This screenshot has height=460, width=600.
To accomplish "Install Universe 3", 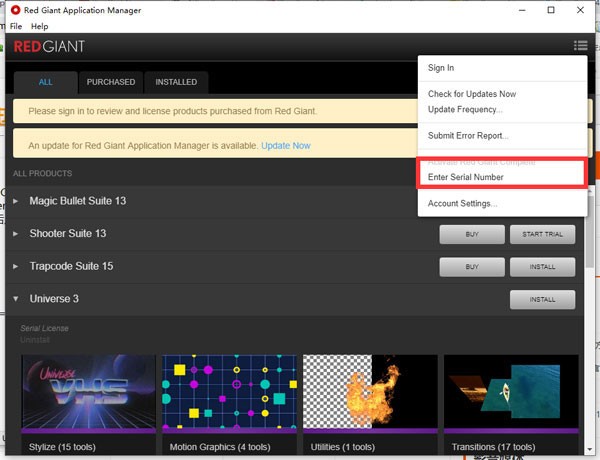I will (x=541, y=299).
